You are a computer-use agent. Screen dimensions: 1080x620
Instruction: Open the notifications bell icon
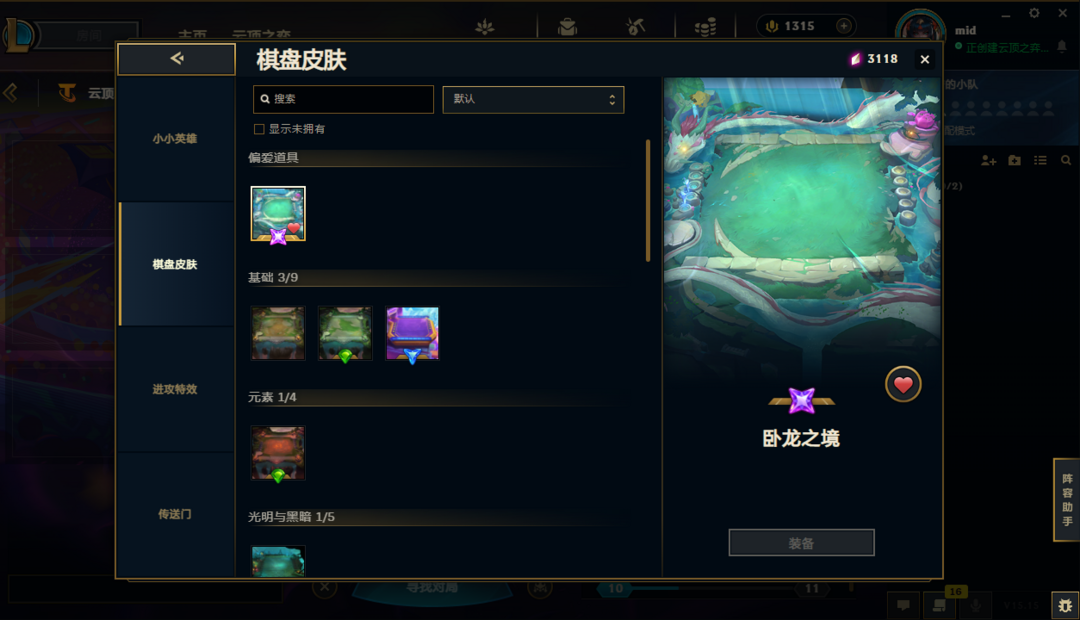(1062, 46)
